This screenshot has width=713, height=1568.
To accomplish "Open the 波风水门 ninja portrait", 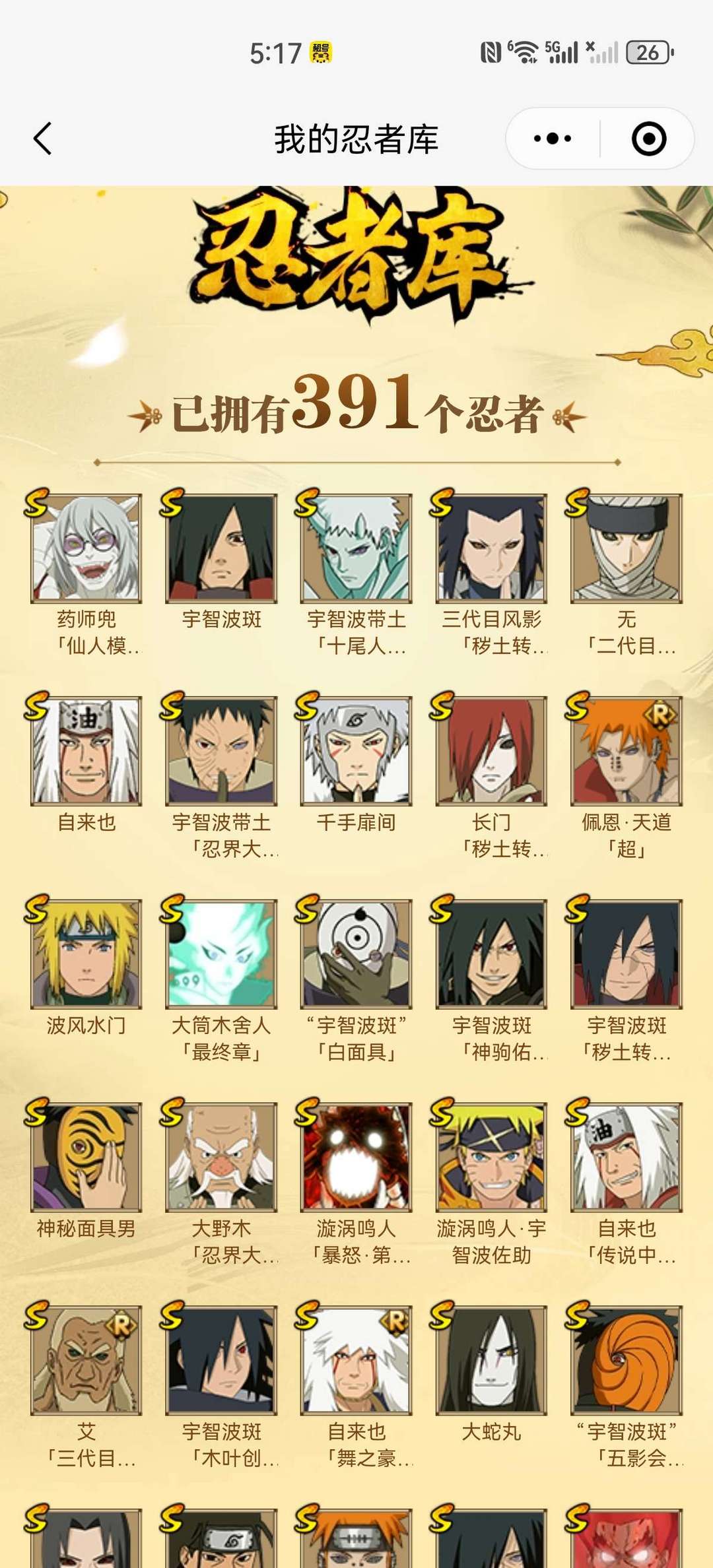I will tap(86, 954).
